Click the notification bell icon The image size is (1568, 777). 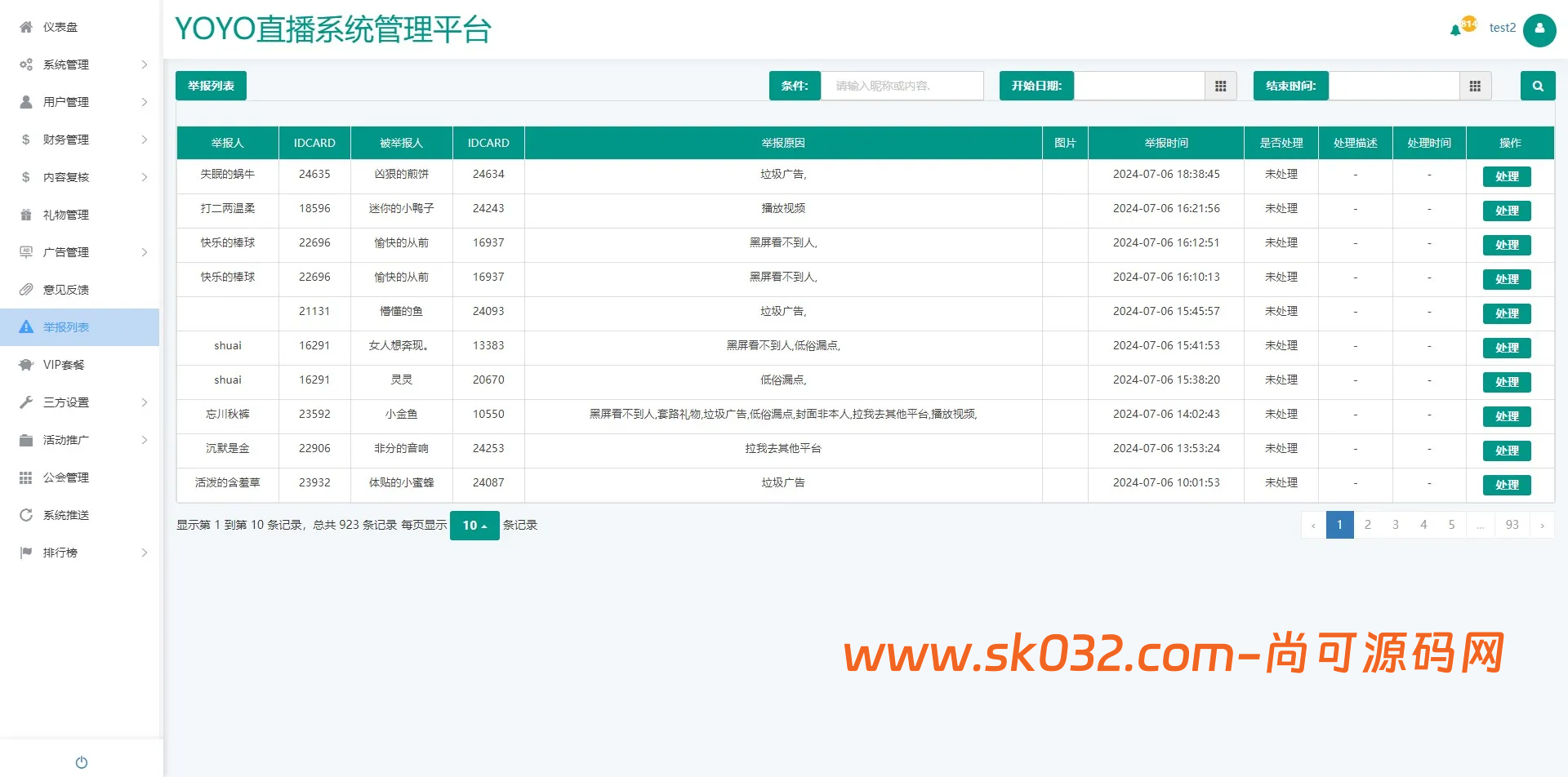click(x=1455, y=30)
